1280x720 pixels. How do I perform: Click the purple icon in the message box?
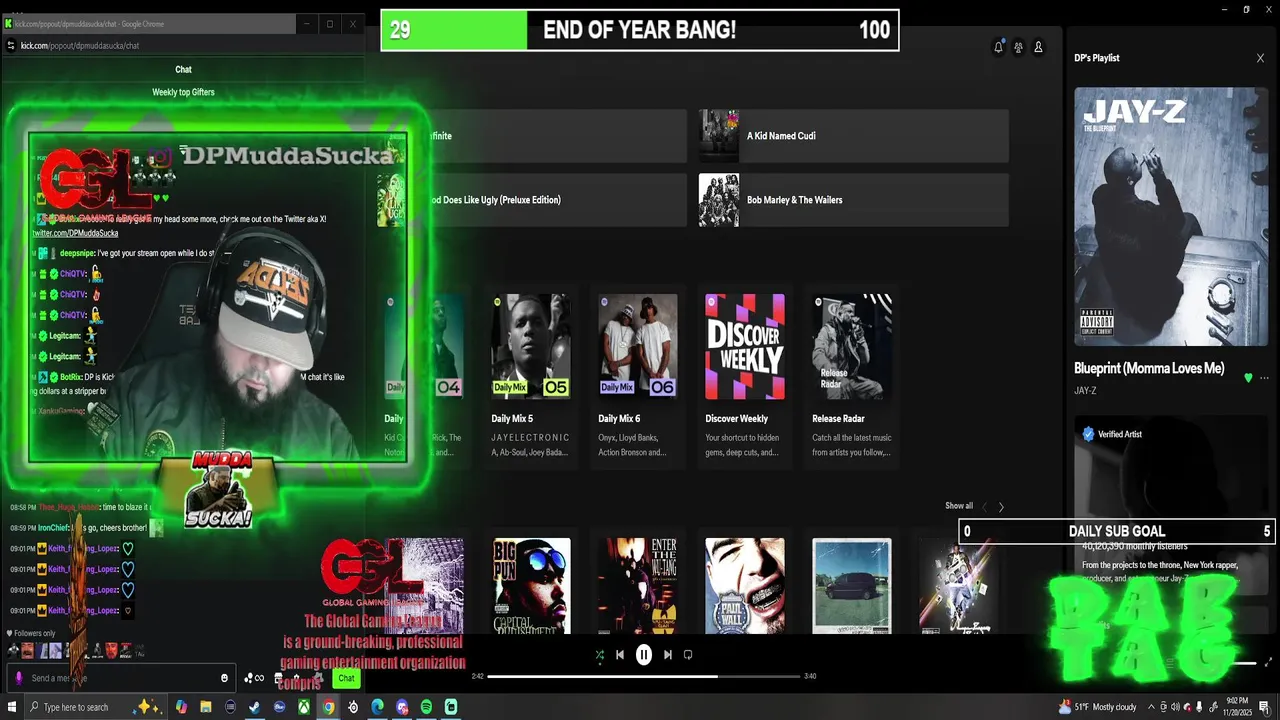(19, 678)
